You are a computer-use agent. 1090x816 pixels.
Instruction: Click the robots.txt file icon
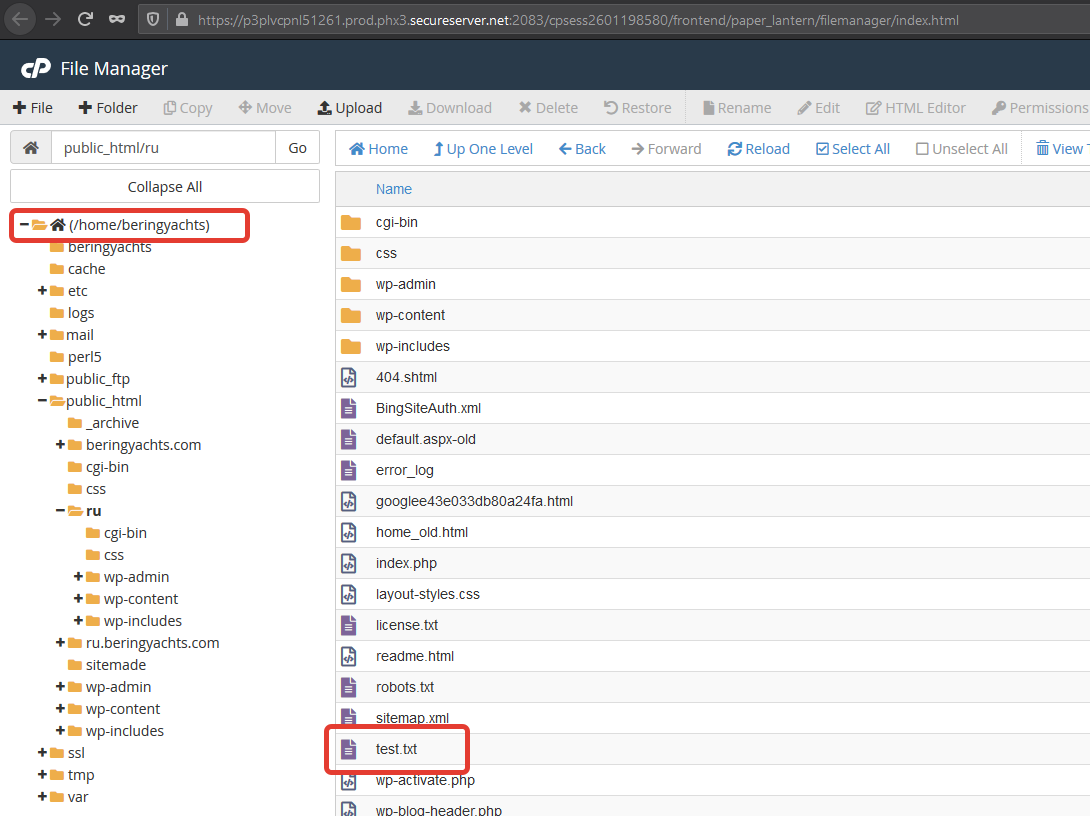coord(349,687)
